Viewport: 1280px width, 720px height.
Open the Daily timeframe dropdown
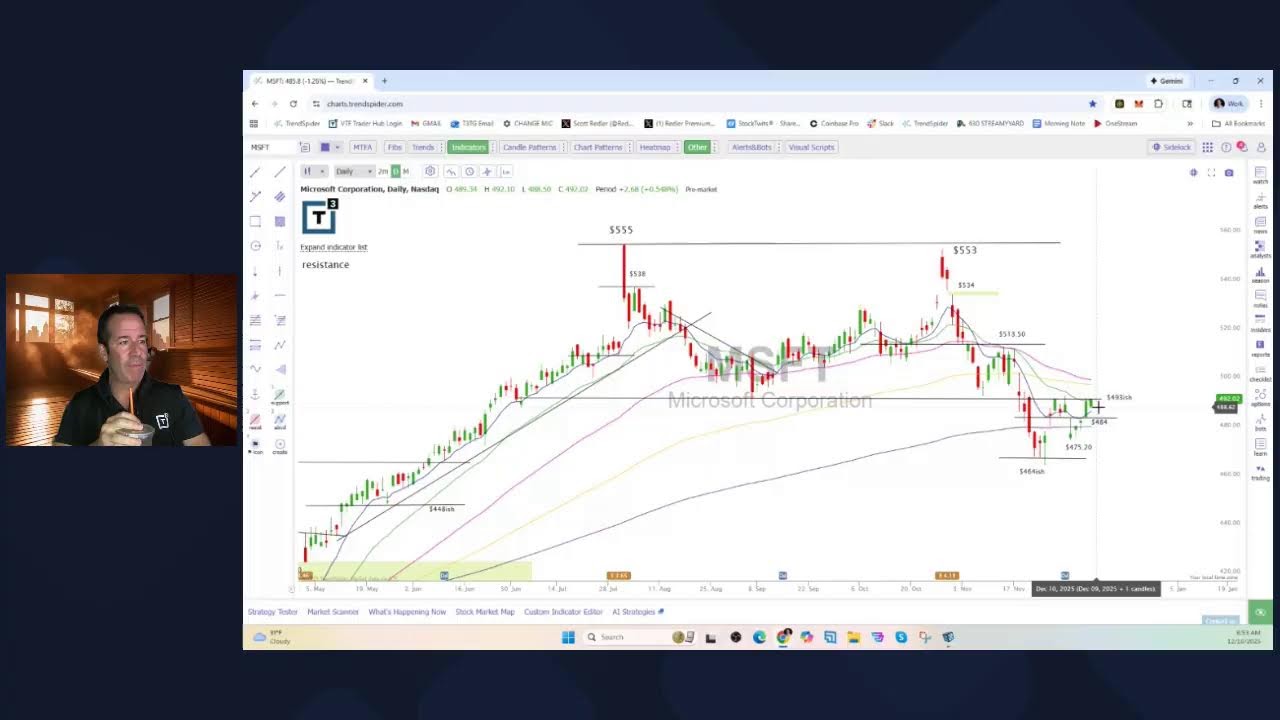(354, 171)
